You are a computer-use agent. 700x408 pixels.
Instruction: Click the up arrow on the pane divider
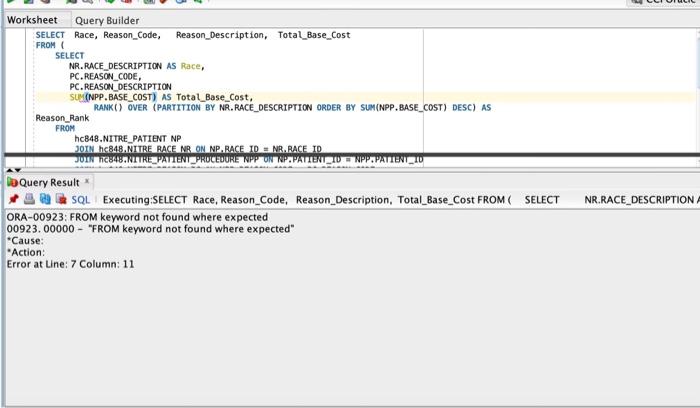[9, 170]
